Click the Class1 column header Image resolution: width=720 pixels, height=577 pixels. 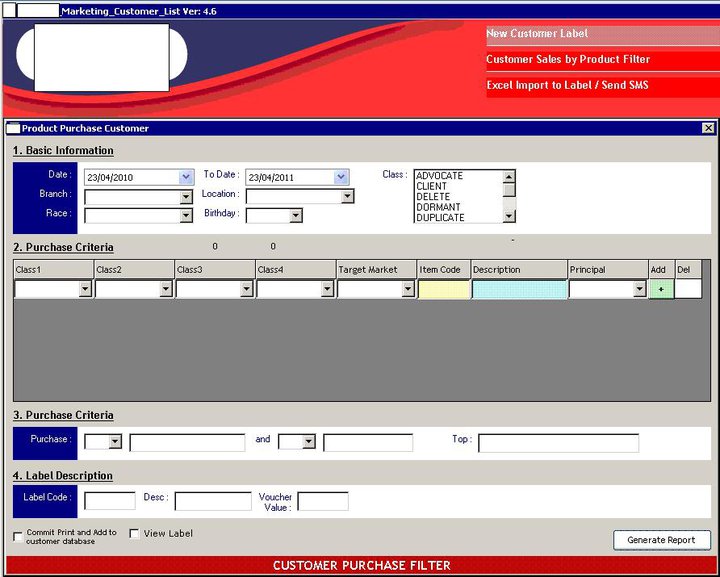tap(53, 269)
